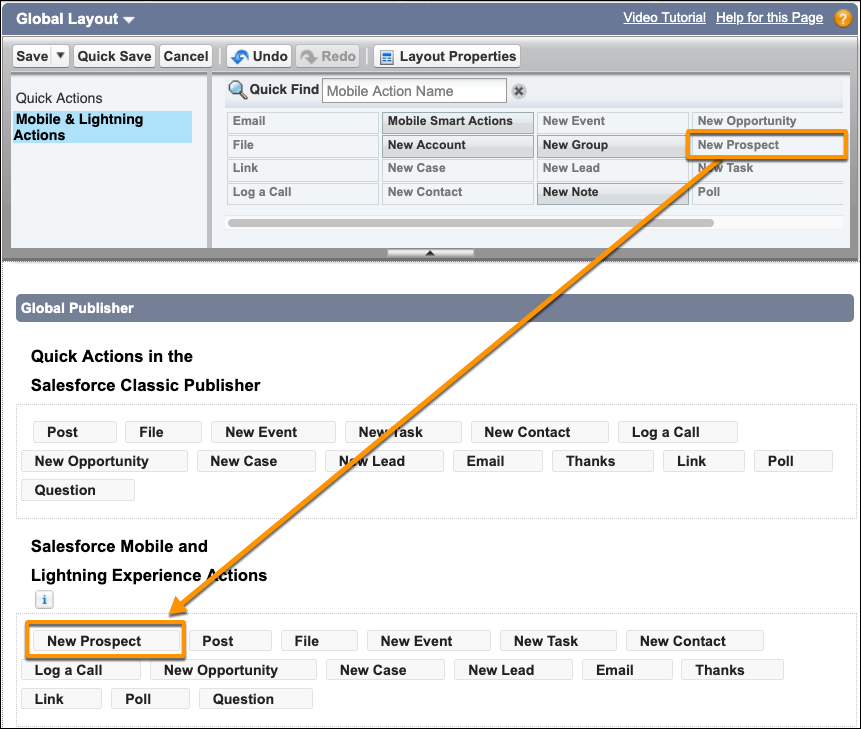
Task: Open the Help for this Page link
Action: click(769, 18)
